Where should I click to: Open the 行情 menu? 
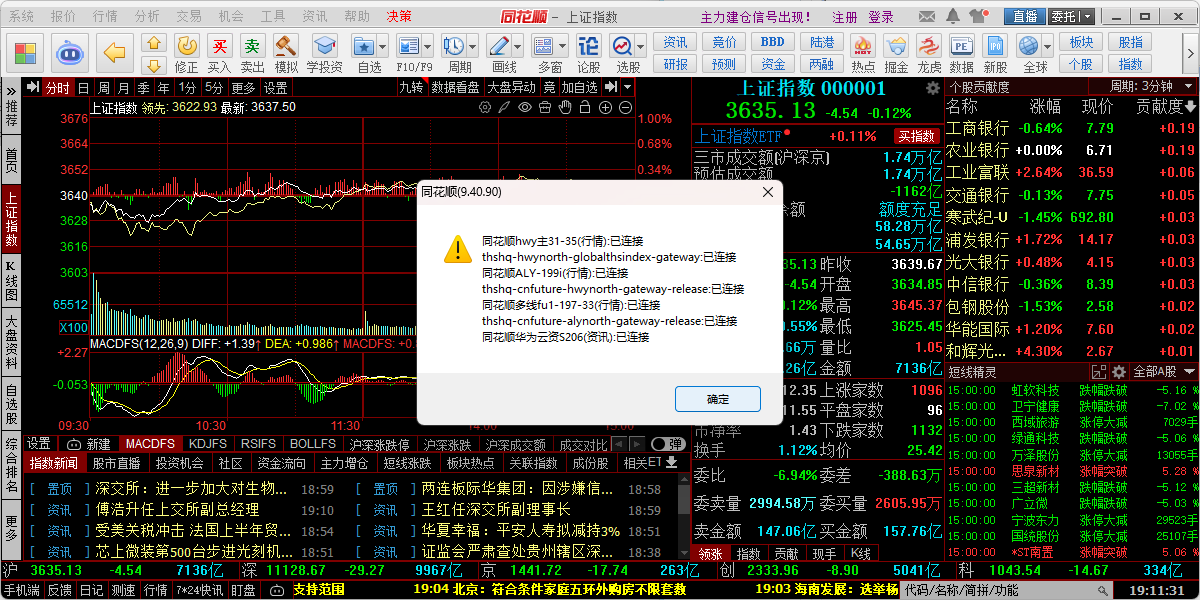pyautogui.click(x=105, y=16)
